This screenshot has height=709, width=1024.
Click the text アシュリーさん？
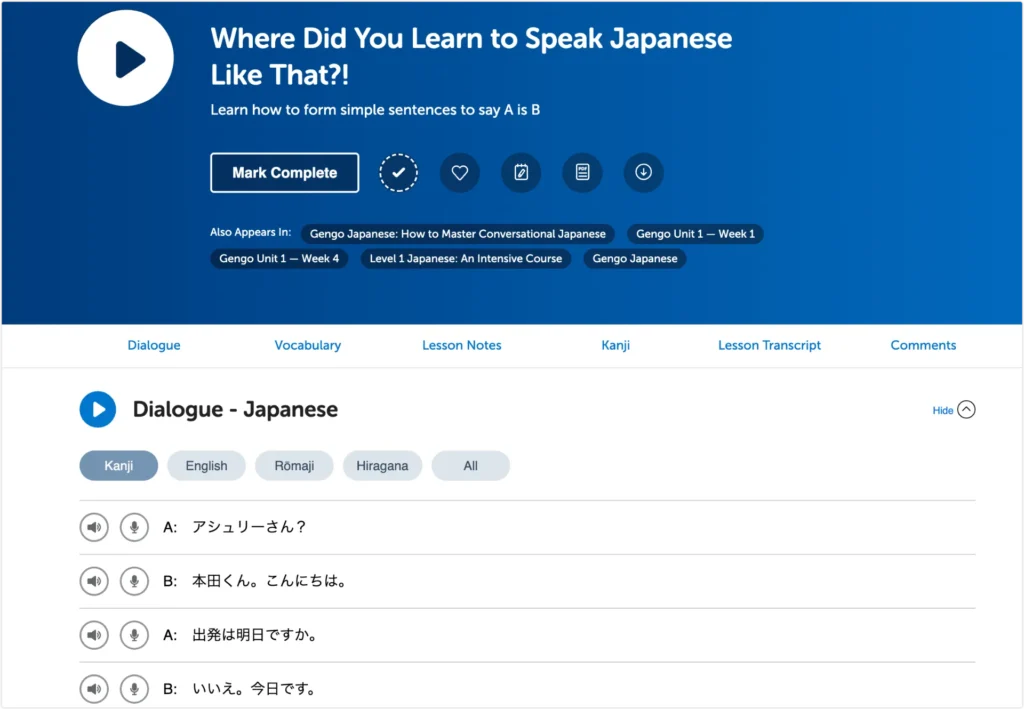click(249, 527)
